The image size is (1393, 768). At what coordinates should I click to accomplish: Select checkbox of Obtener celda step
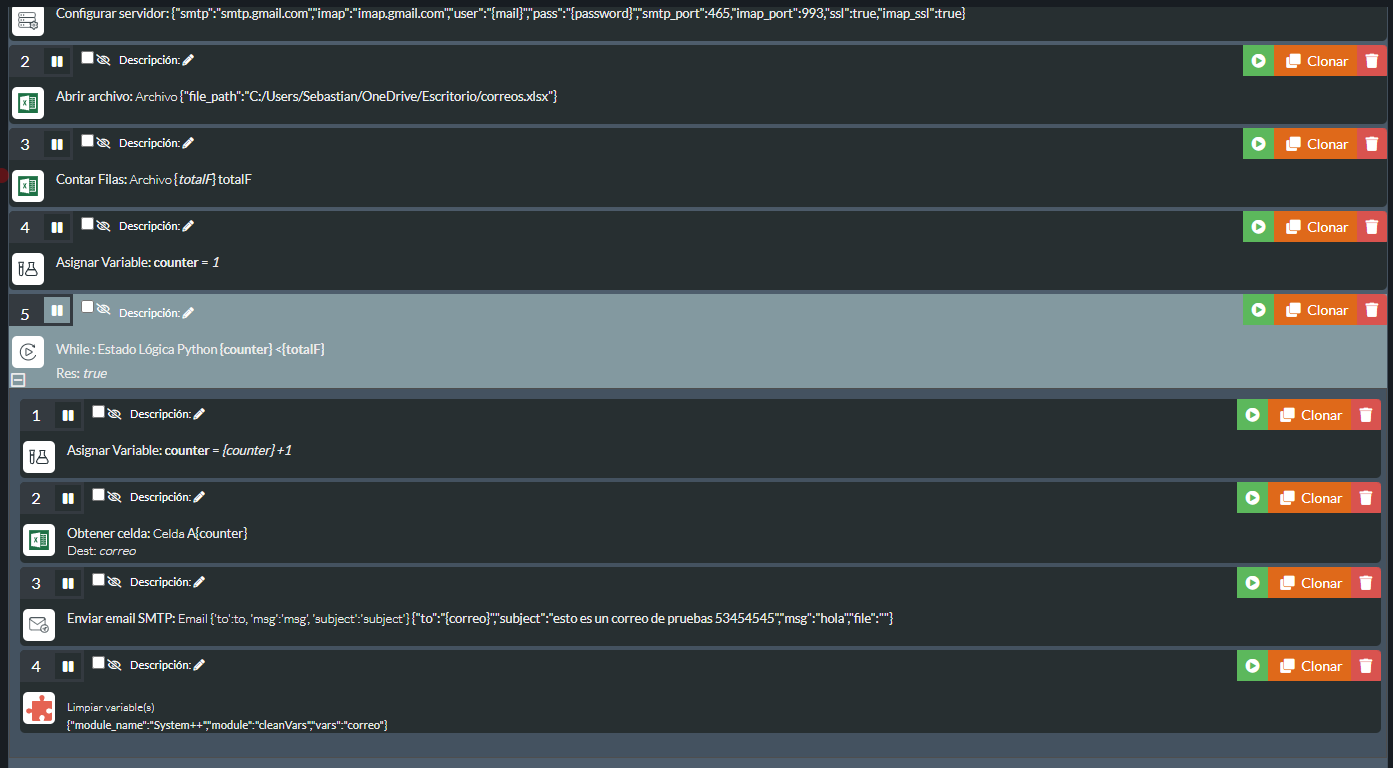click(x=98, y=494)
